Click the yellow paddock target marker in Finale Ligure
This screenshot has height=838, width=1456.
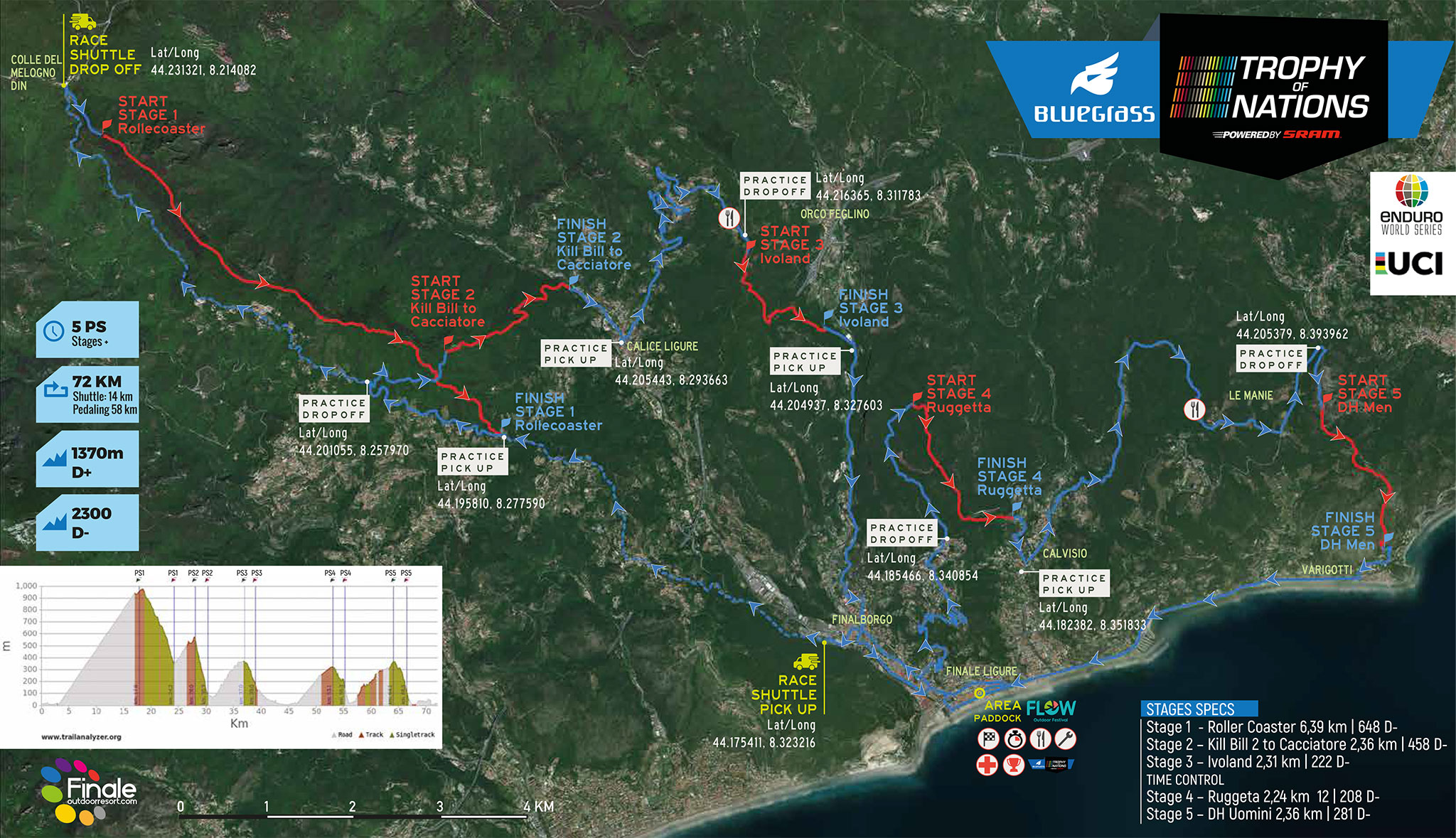(x=979, y=693)
